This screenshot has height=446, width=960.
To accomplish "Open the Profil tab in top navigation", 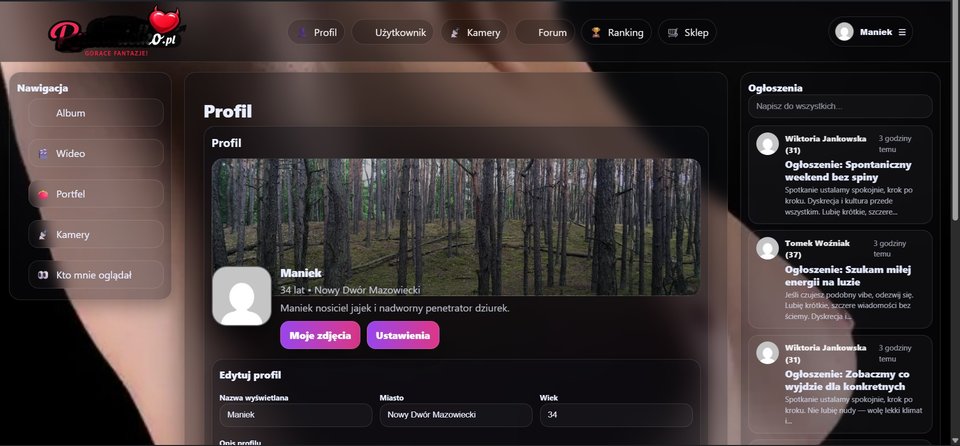I will [x=316, y=32].
